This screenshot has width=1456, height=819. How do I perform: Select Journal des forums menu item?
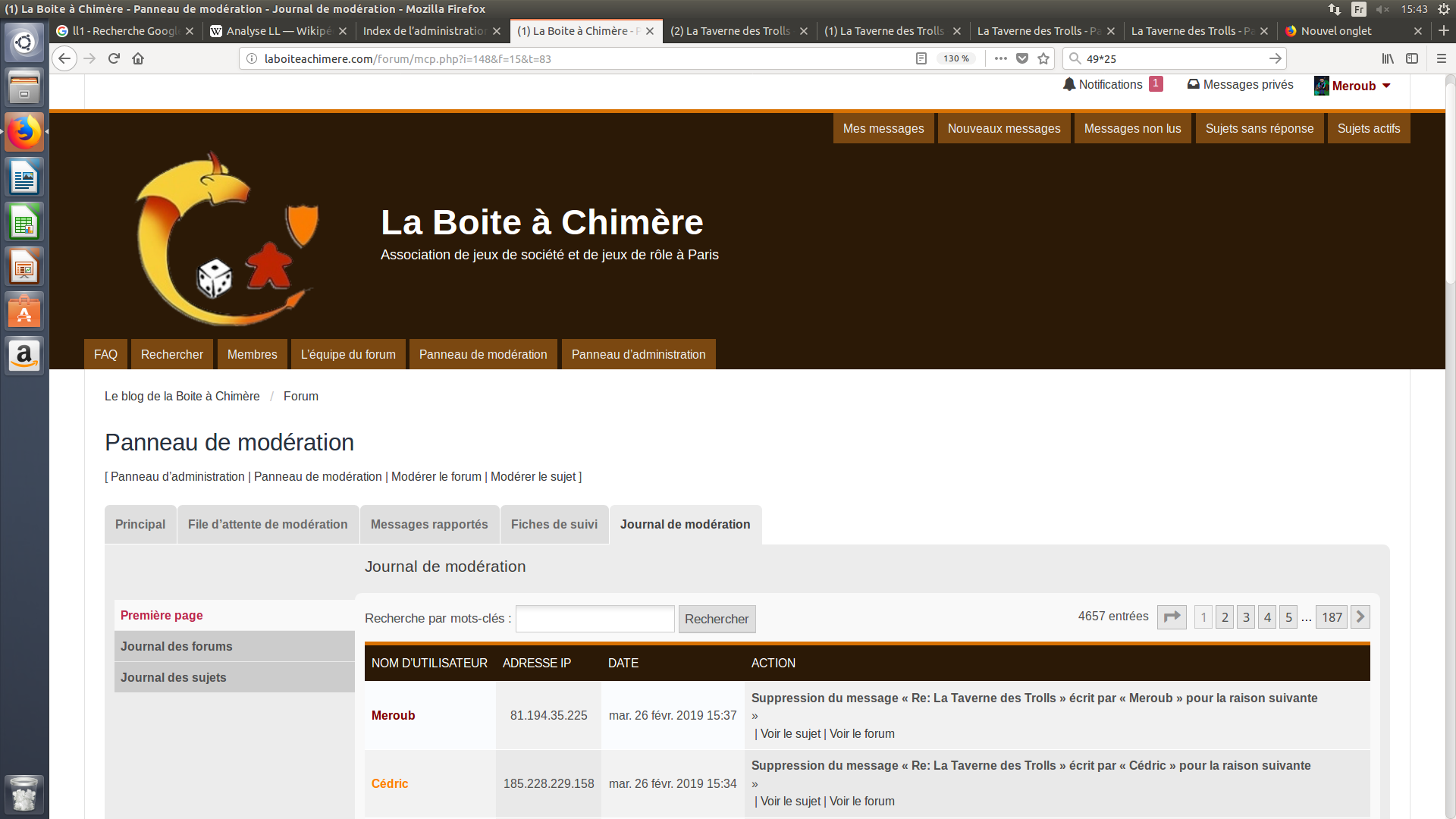click(177, 646)
